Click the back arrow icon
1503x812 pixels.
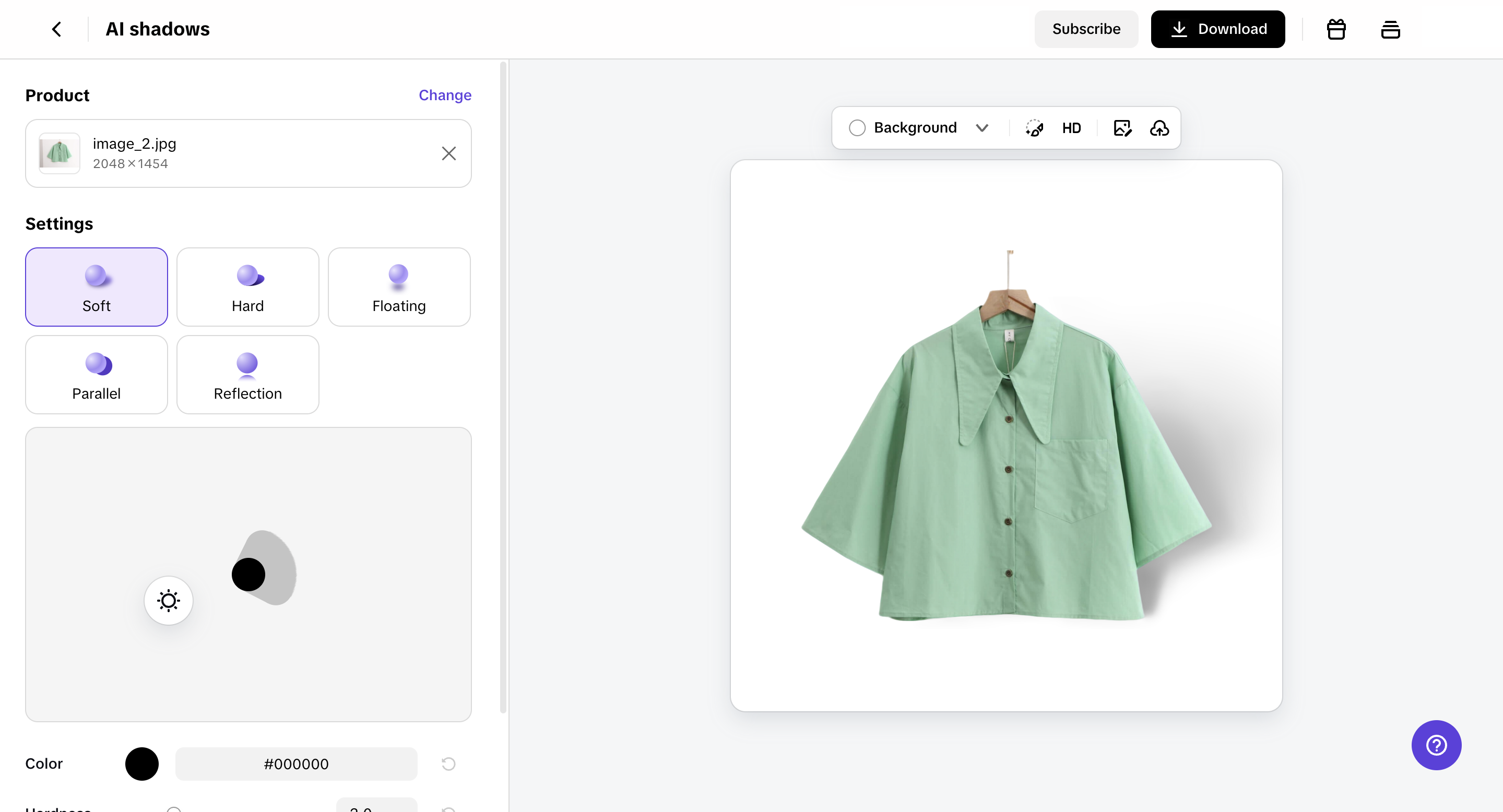[x=56, y=29]
